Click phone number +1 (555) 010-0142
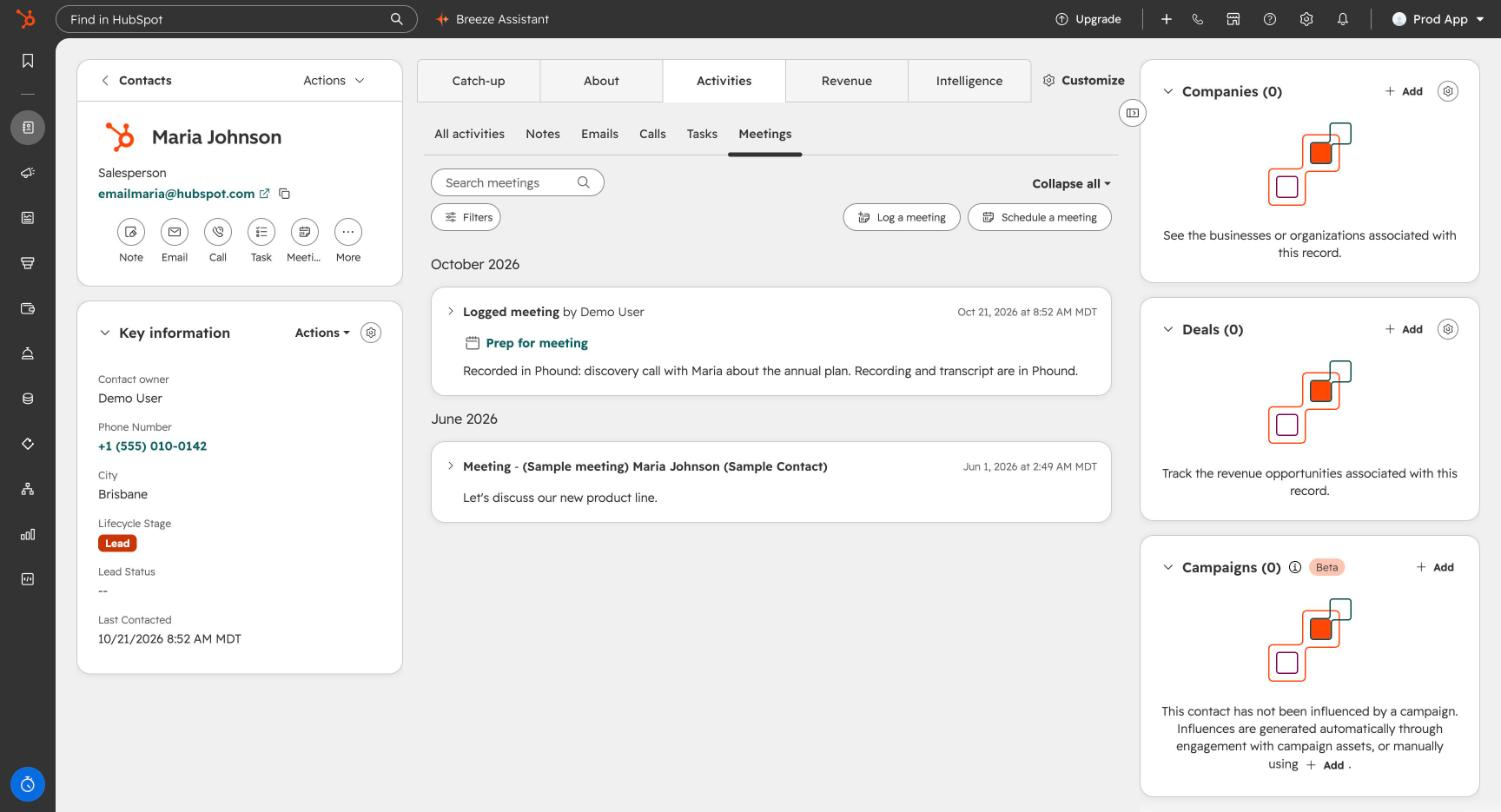 click(152, 446)
